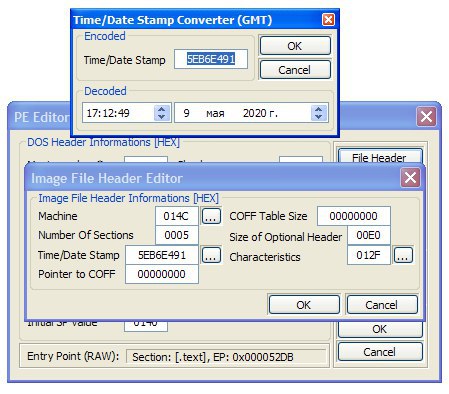The width and height of the screenshot is (449, 394).
Task: Open the Machine type browse button
Action: click(211, 216)
